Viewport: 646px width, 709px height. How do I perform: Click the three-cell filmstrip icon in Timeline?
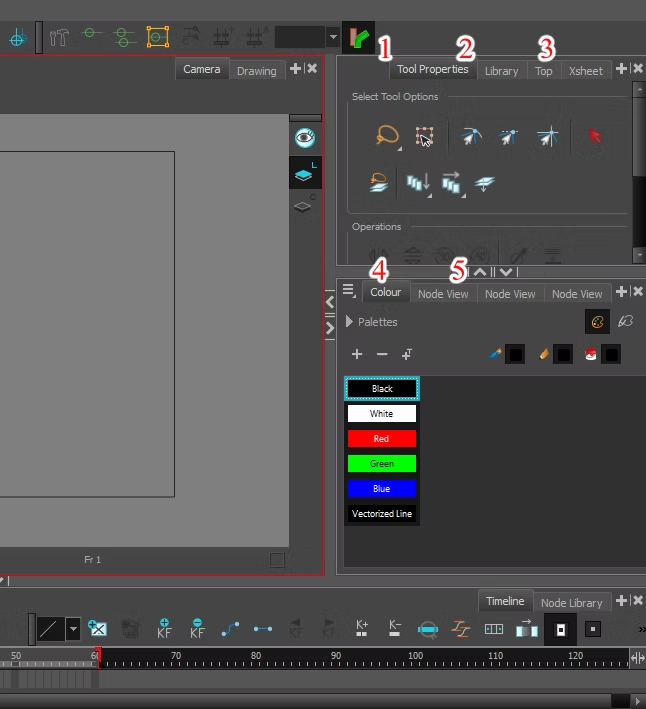(x=494, y=629)
